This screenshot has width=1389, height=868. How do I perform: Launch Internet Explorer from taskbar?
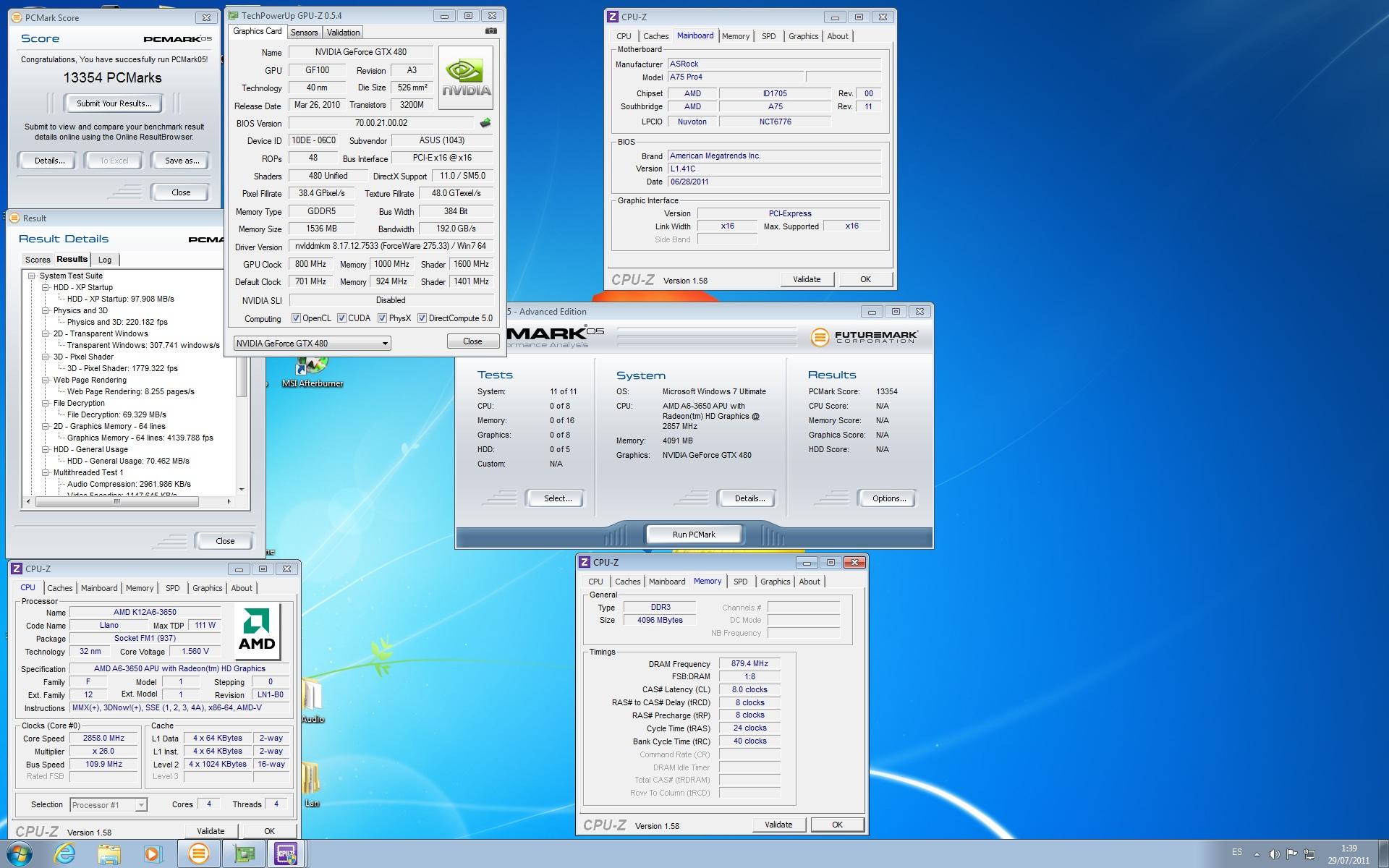(64, 854)
